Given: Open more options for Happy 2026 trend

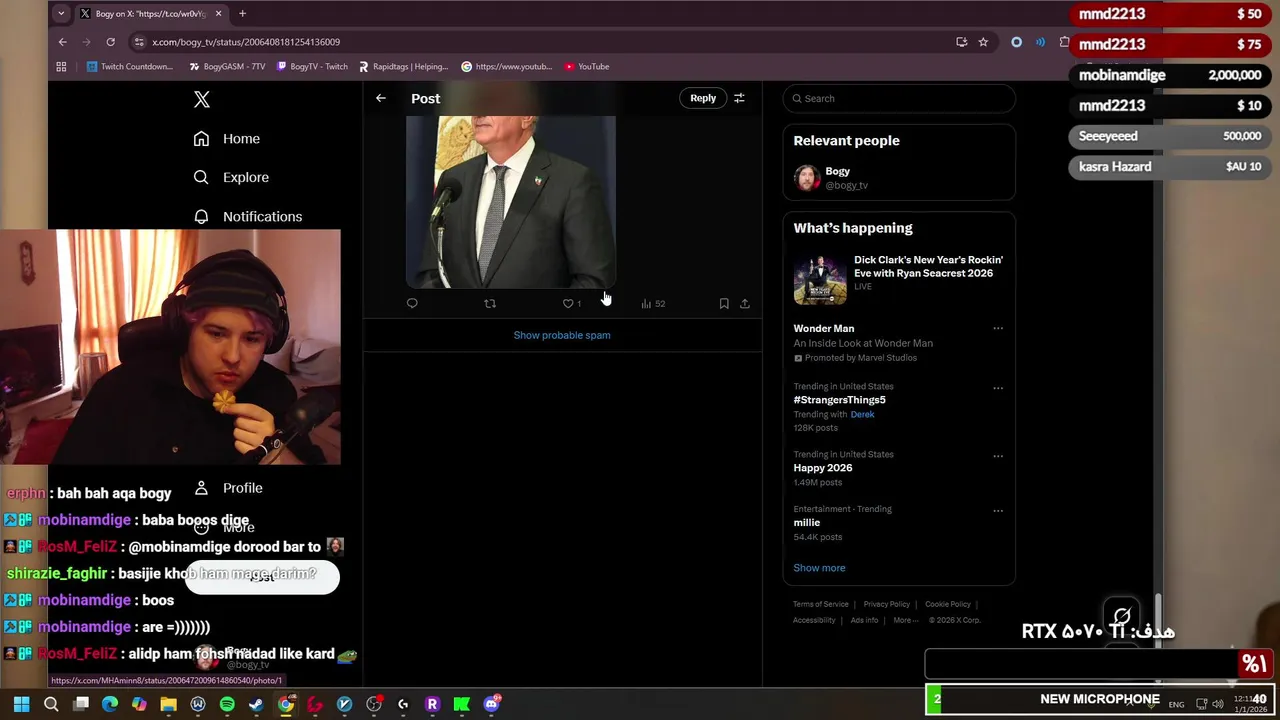Looking at the screenshot, I should [998, 456].
